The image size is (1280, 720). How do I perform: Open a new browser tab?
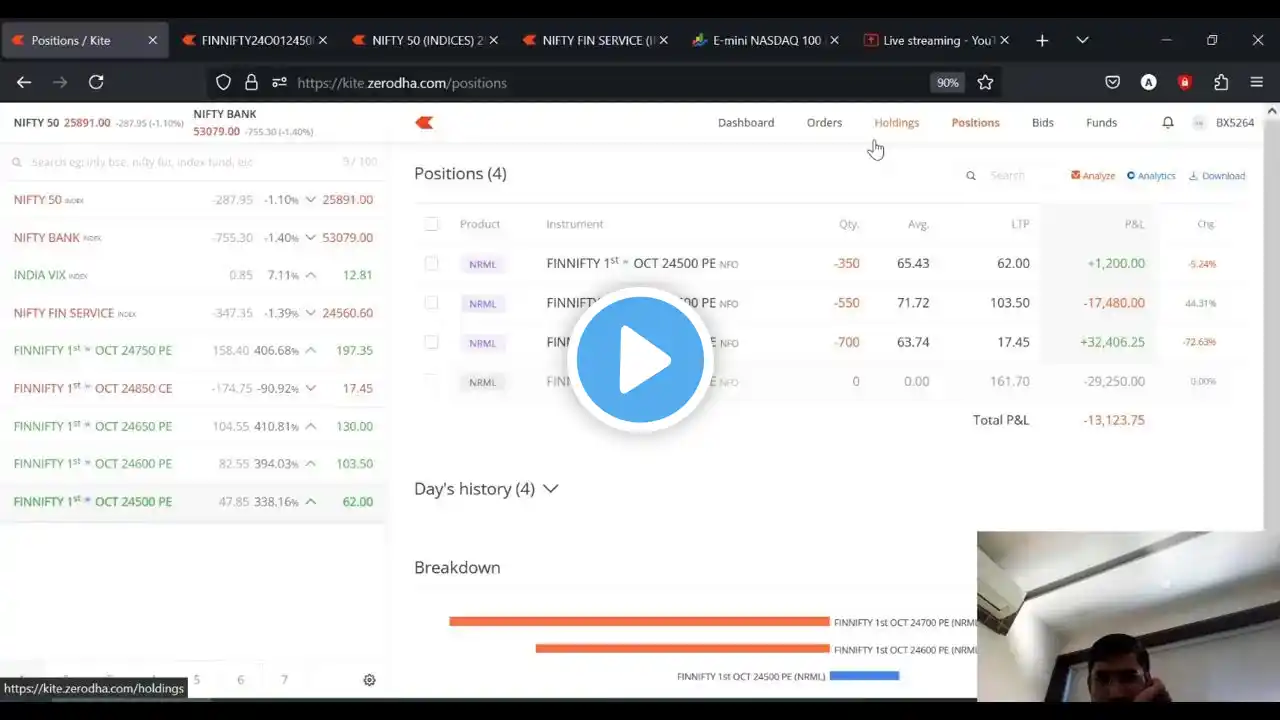pos(1042,40)
